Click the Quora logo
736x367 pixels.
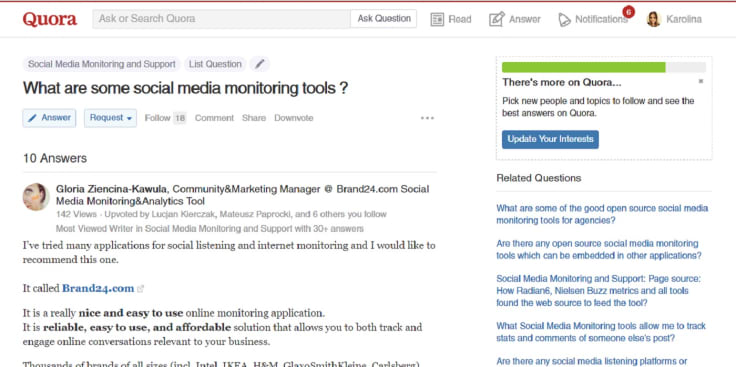click(50, 19)
